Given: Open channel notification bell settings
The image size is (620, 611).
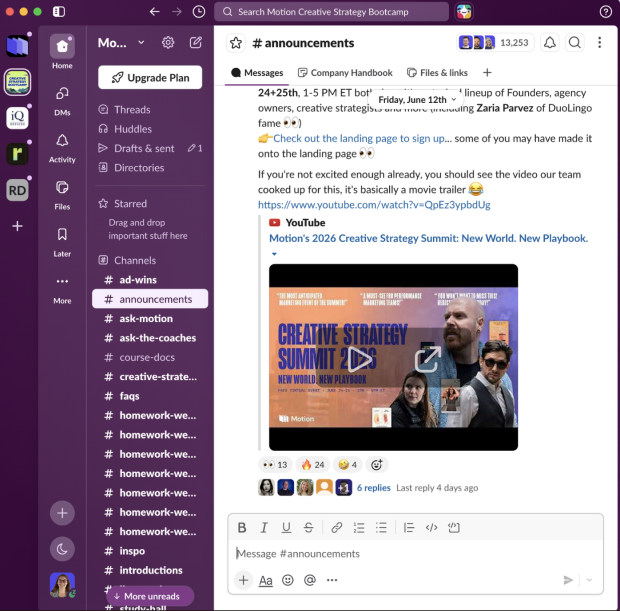Looking at the screenshot, I should (550, 43).
